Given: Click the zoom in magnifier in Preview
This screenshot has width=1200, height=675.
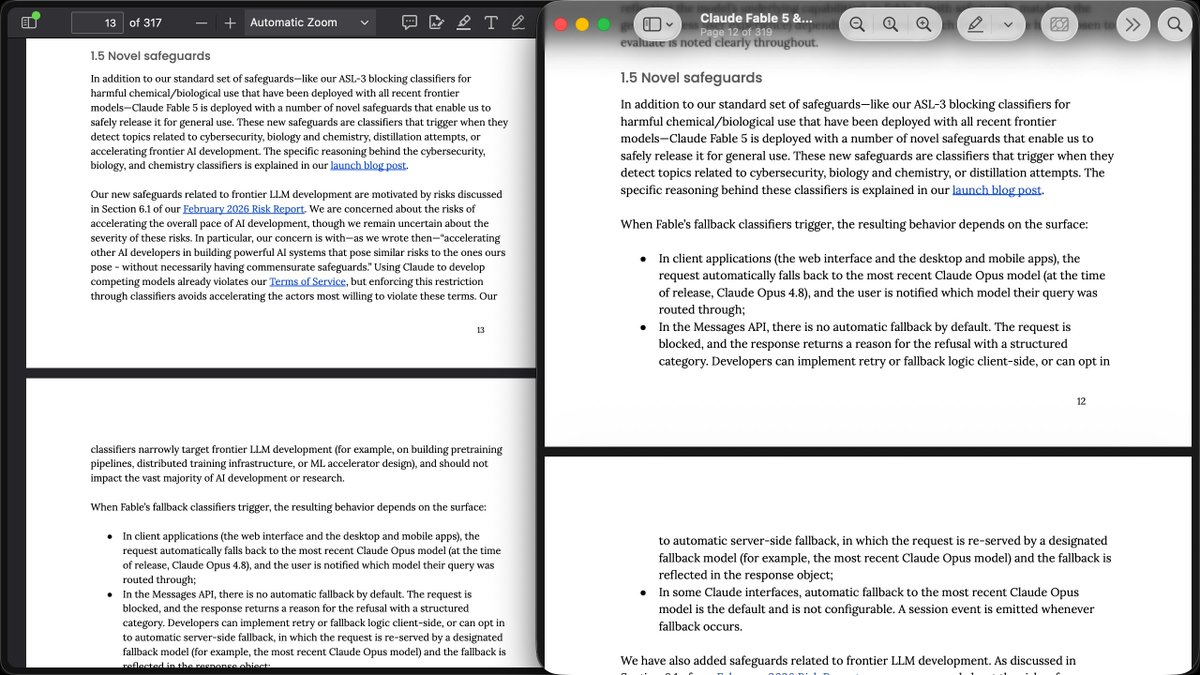Looking at the screenshot, I should [x=923, y=24].
